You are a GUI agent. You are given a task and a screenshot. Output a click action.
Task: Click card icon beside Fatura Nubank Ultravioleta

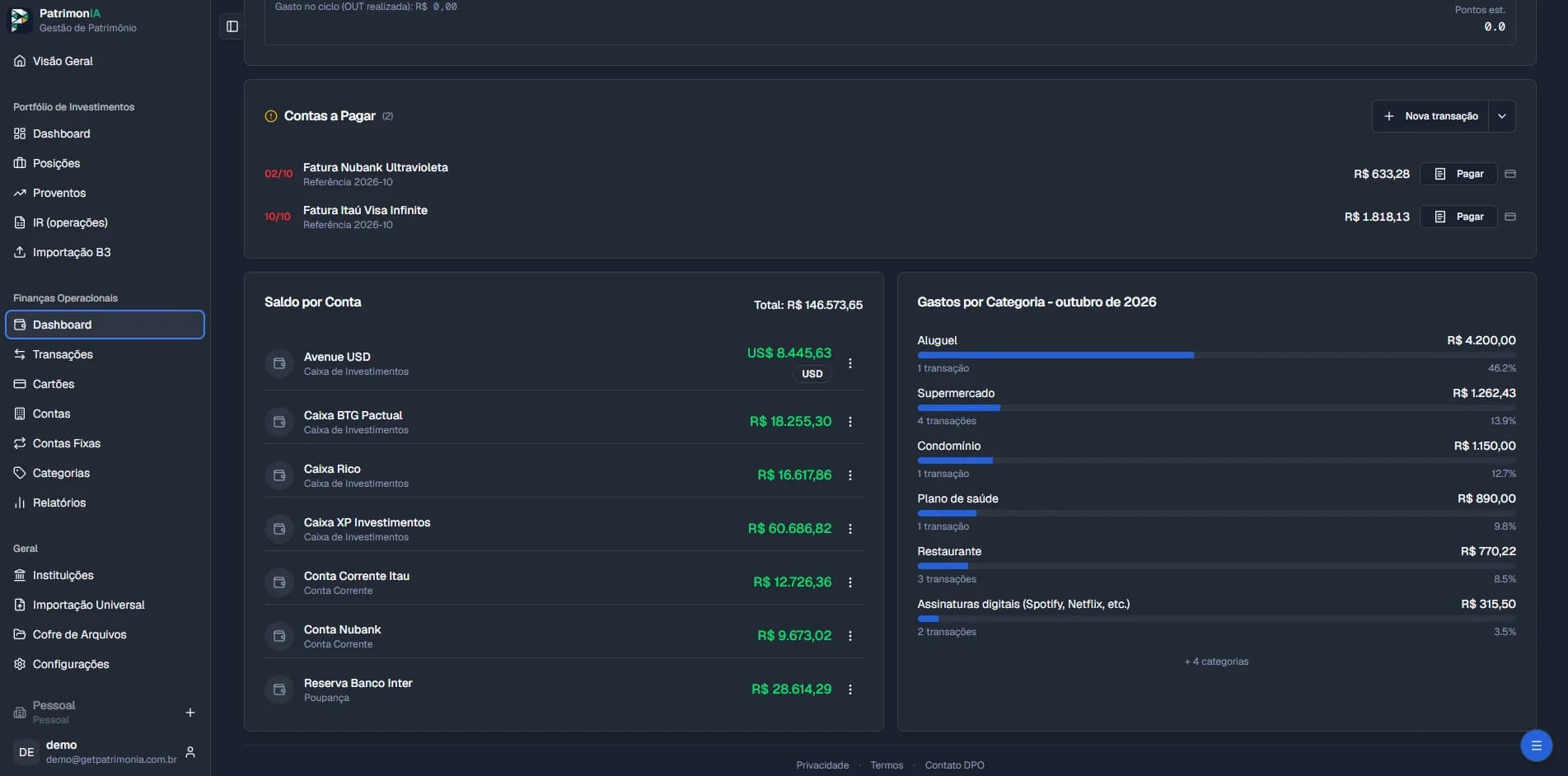pos(1510,174)
